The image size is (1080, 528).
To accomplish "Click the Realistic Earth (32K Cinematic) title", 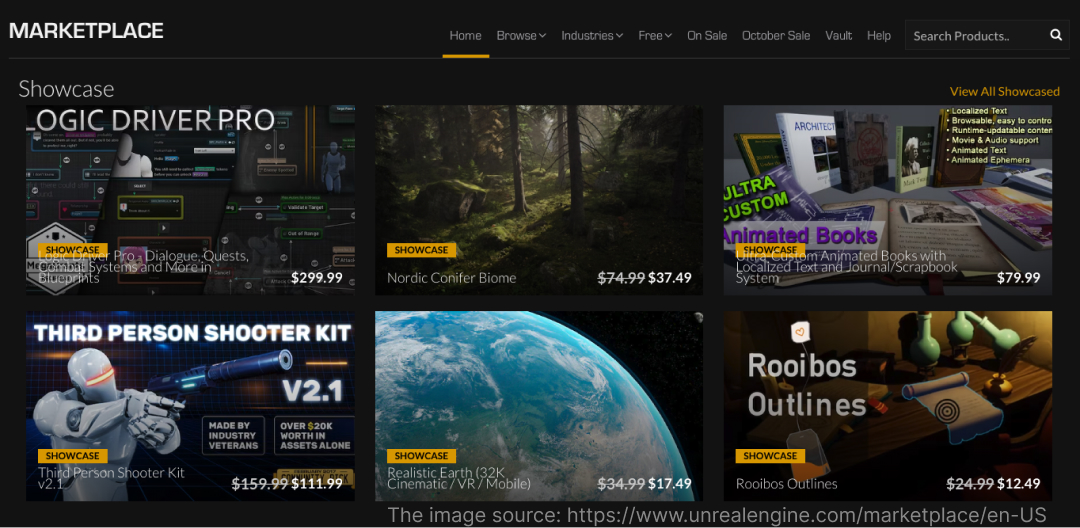I will click(x=459, y=478).
